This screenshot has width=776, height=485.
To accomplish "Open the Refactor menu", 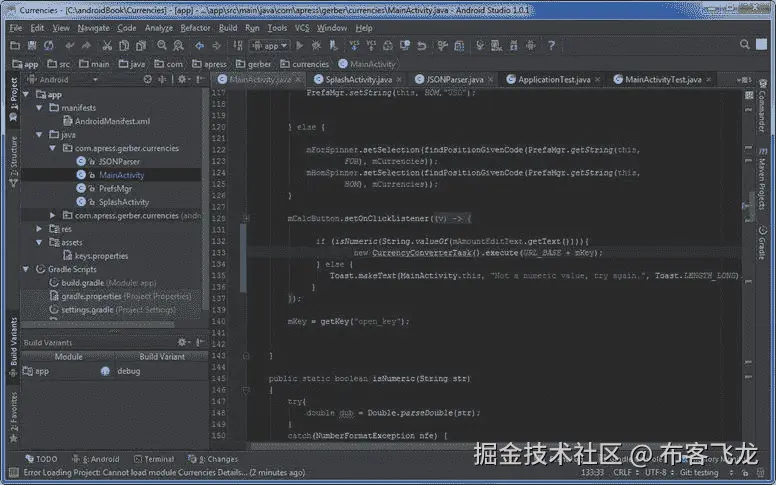I will click(x=195, y=28).
